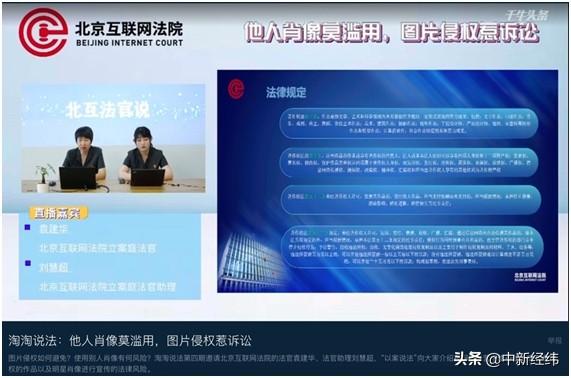
Task: Select the blue bullet beside 刘慧超
Action: point(28,263)
